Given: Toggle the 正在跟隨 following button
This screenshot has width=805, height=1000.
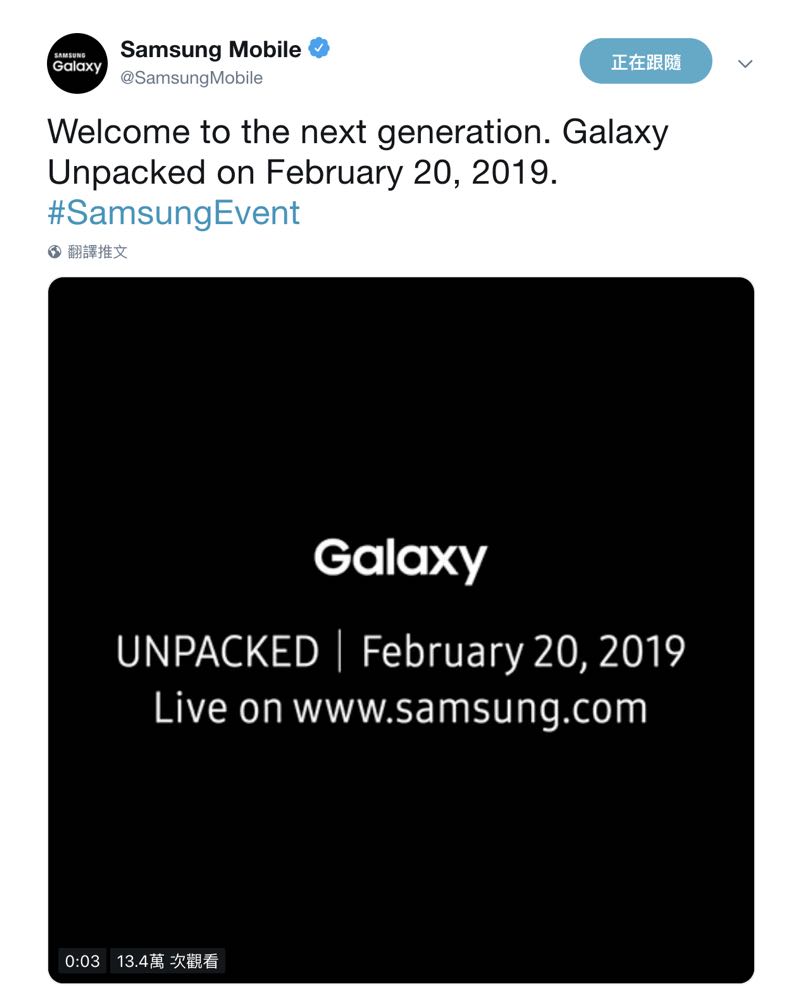Looking at the screenshot, I should (646, 62).
